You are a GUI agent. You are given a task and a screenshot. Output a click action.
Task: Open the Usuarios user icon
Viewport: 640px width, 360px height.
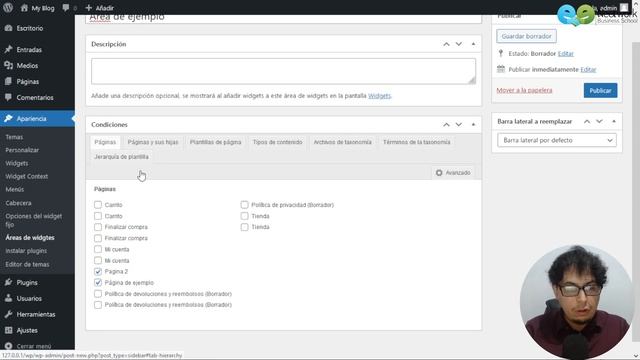[8, 298]
